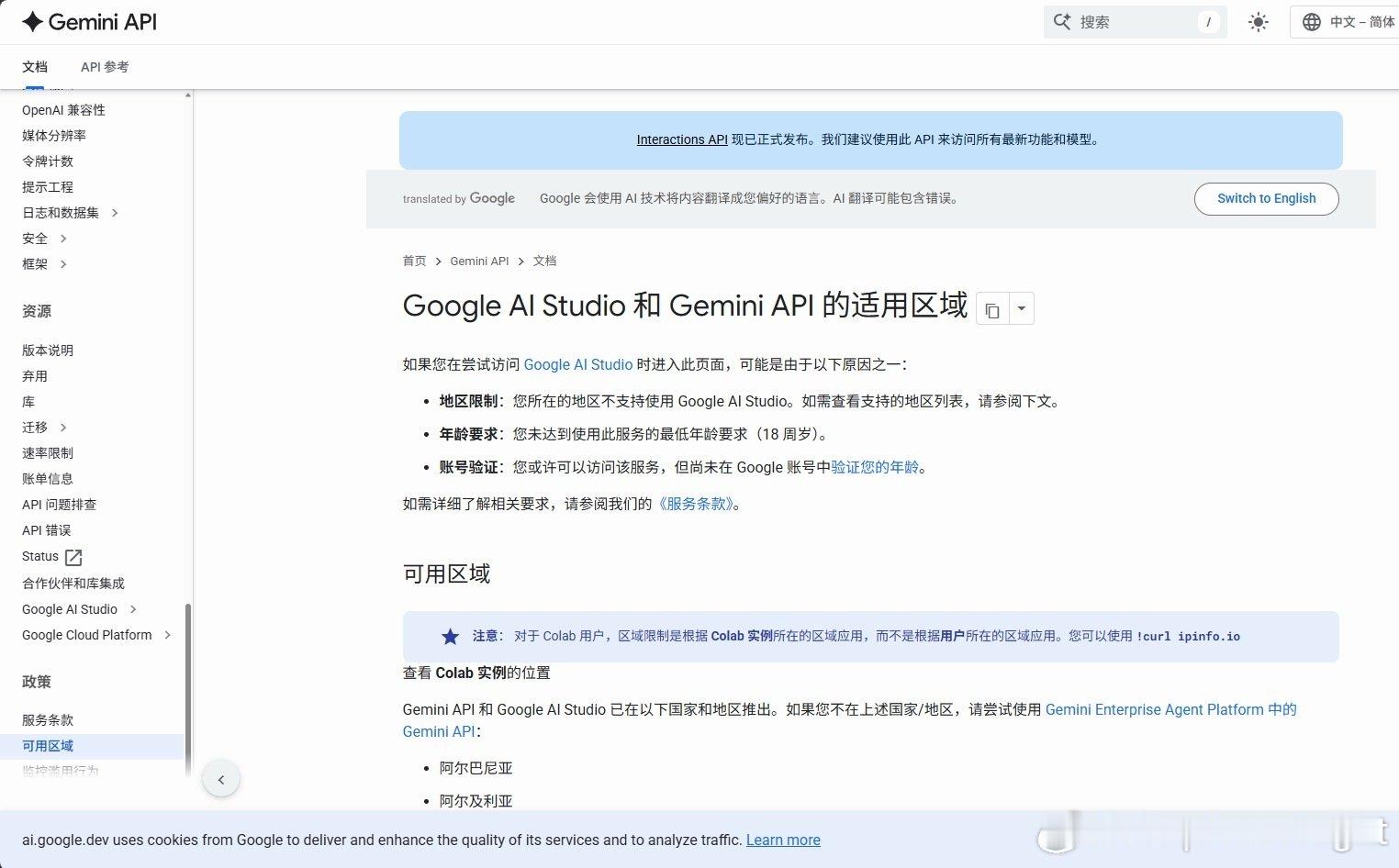Toggle the light/dark theme sun icon
1399x868 pixels.
[x=1258, y=22]
